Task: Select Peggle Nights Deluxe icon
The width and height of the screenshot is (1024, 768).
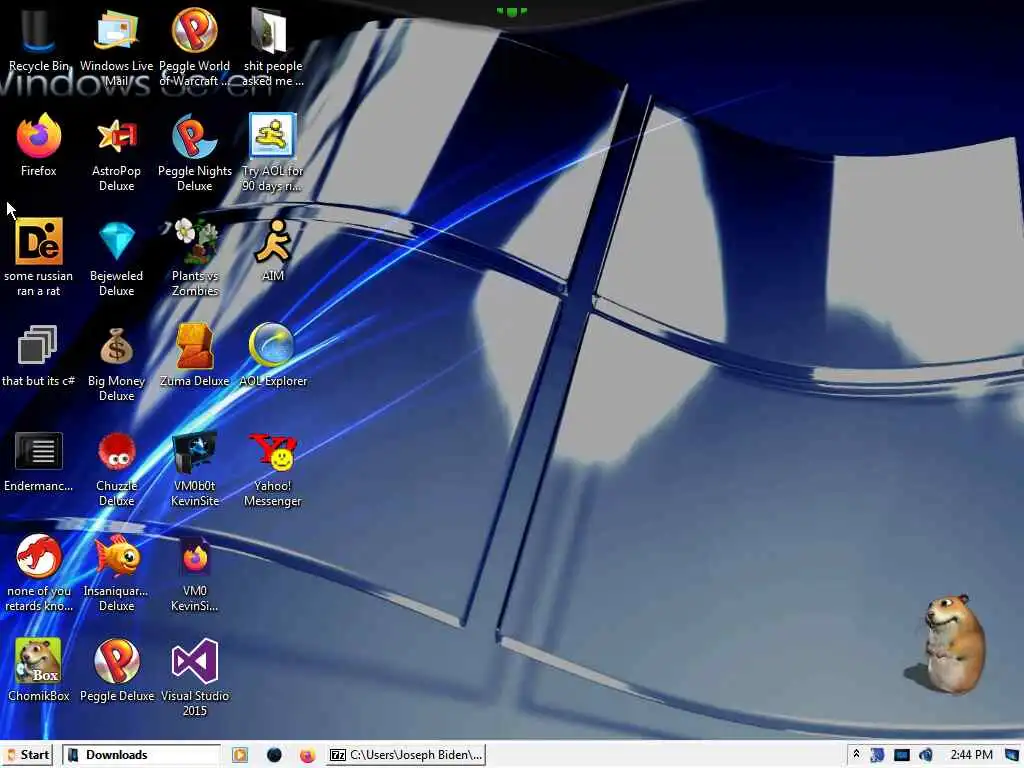Action: pyautogui.click(x=195, y=152)
